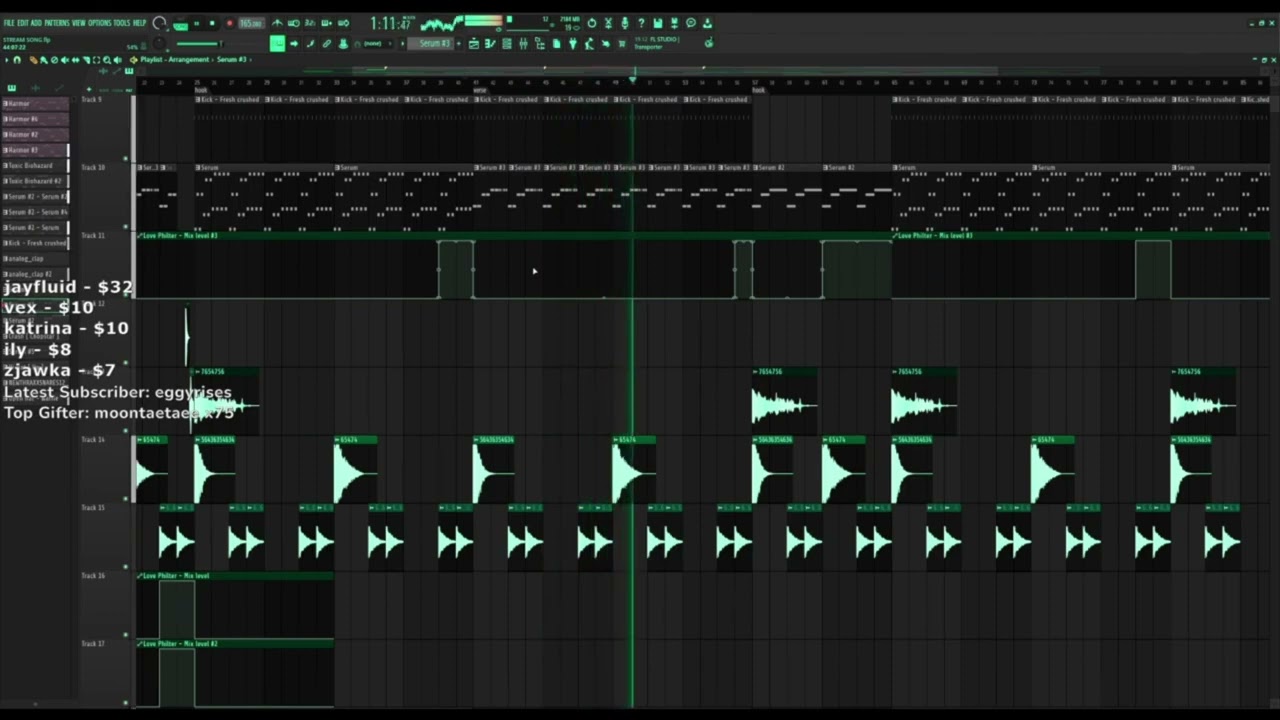Select analog_clap in picker list
Viewport: 1280px width, 720px height.
click(x=36, y=258)
